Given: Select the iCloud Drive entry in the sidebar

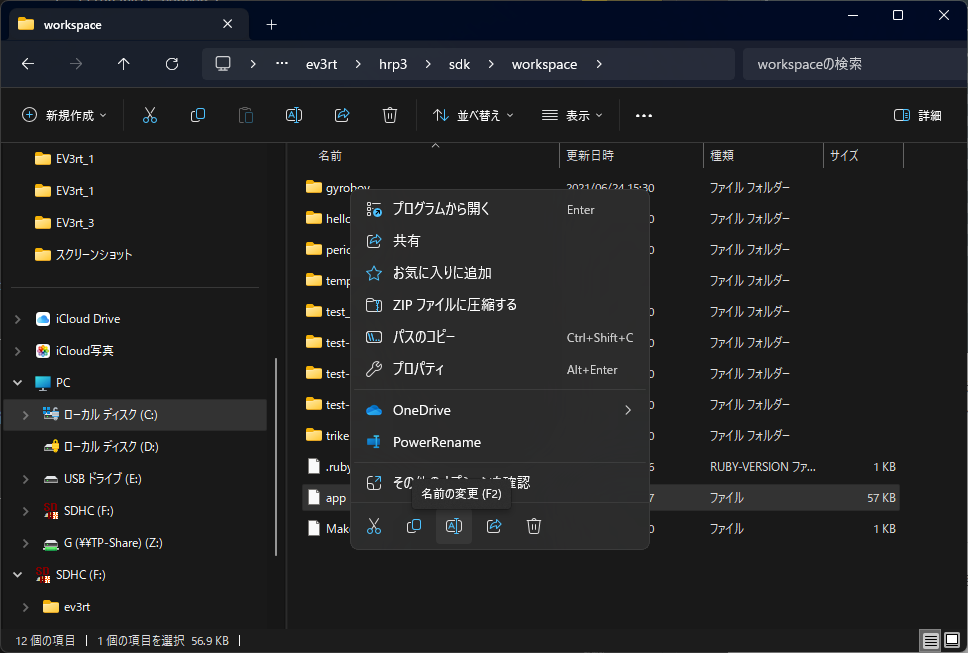Looking at the screenshot, I should click(88, 318).
